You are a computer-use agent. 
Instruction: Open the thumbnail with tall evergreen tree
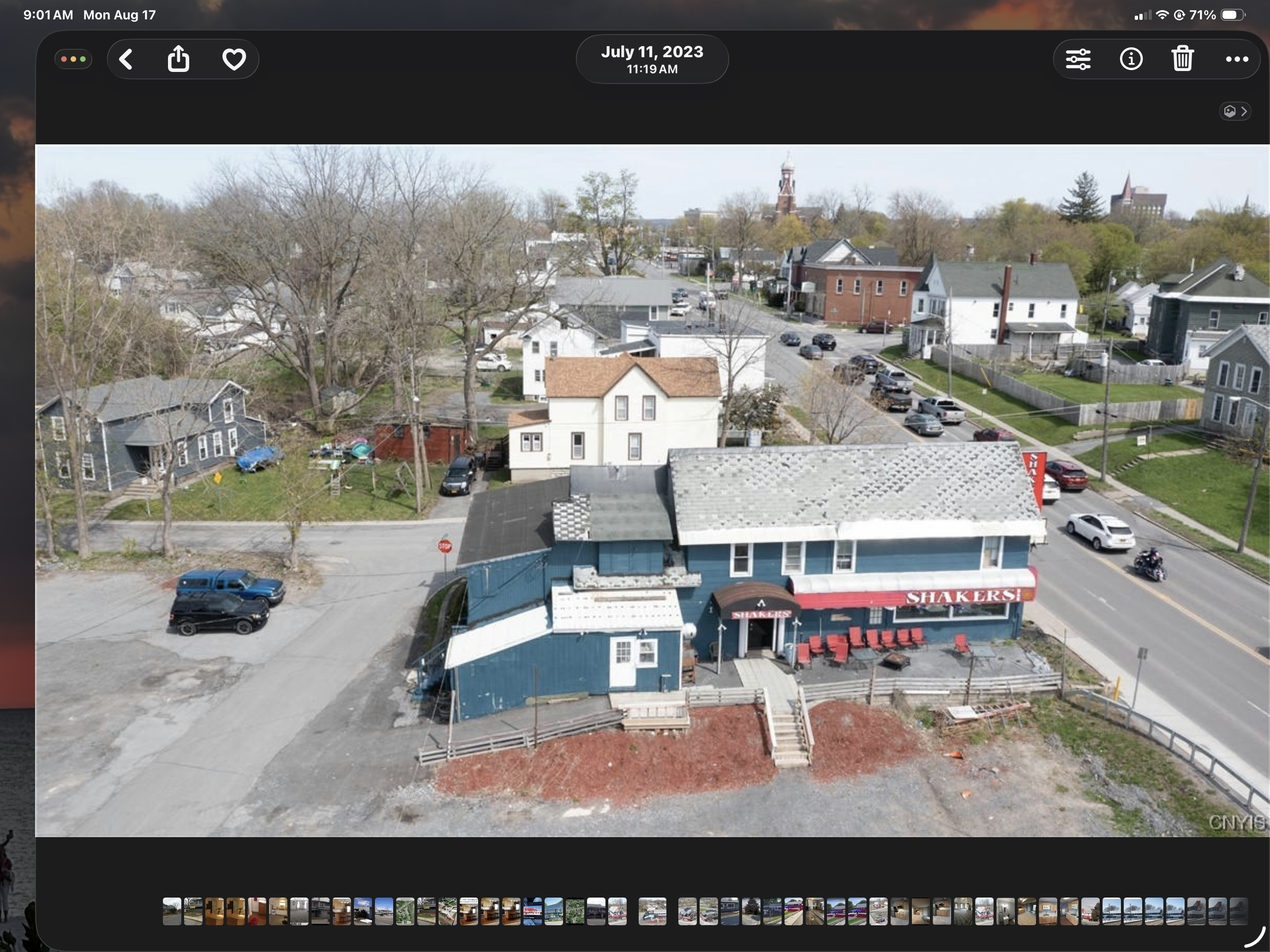(752, 911)
